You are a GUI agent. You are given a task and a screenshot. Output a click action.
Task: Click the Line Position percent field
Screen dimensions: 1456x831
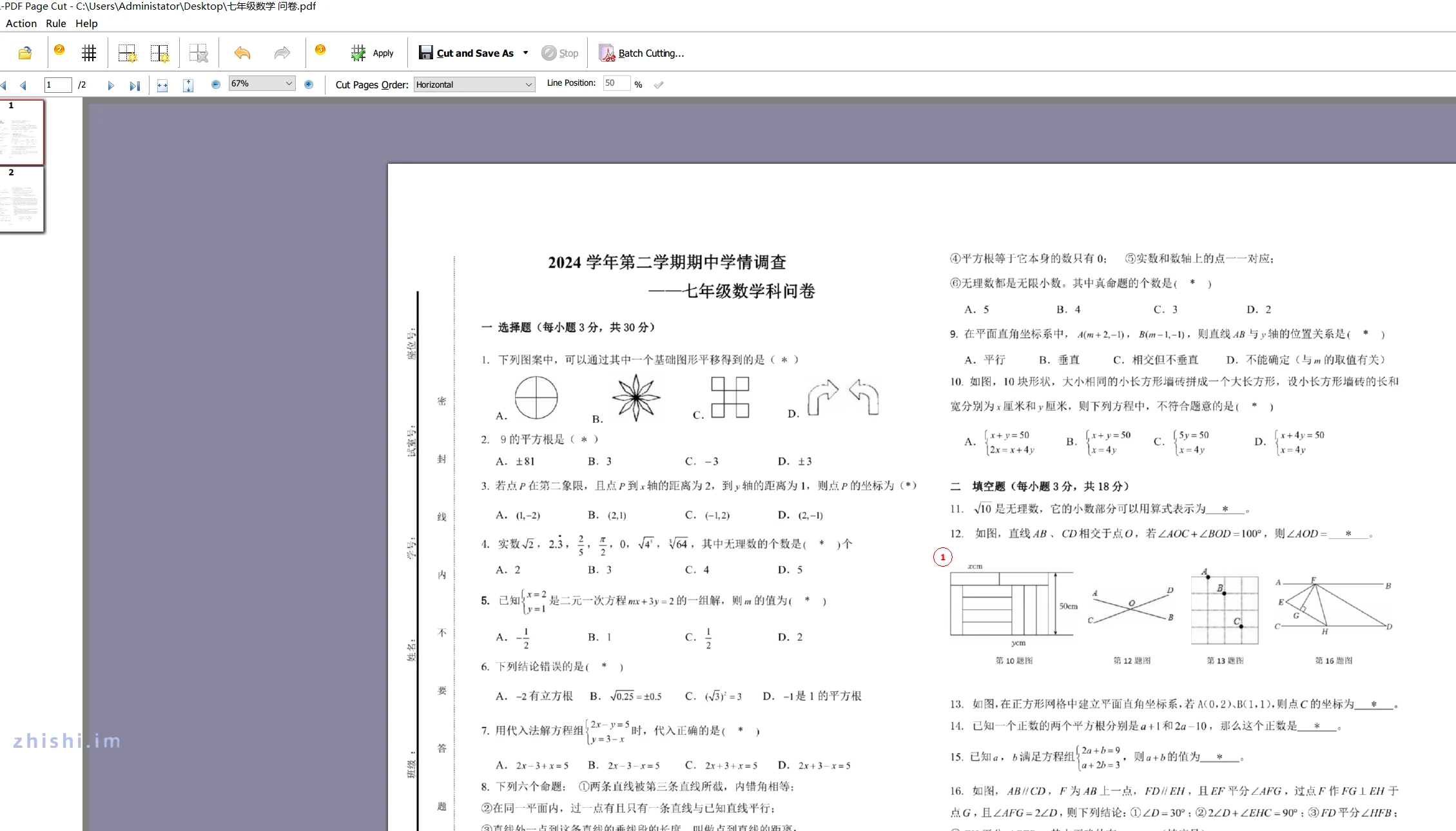[x=616, y=83]
